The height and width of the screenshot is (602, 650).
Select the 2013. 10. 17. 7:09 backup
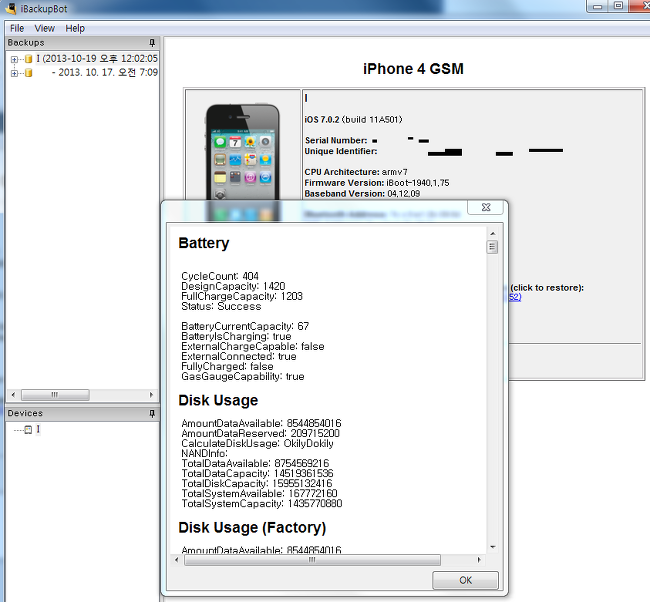coord(104,73)
